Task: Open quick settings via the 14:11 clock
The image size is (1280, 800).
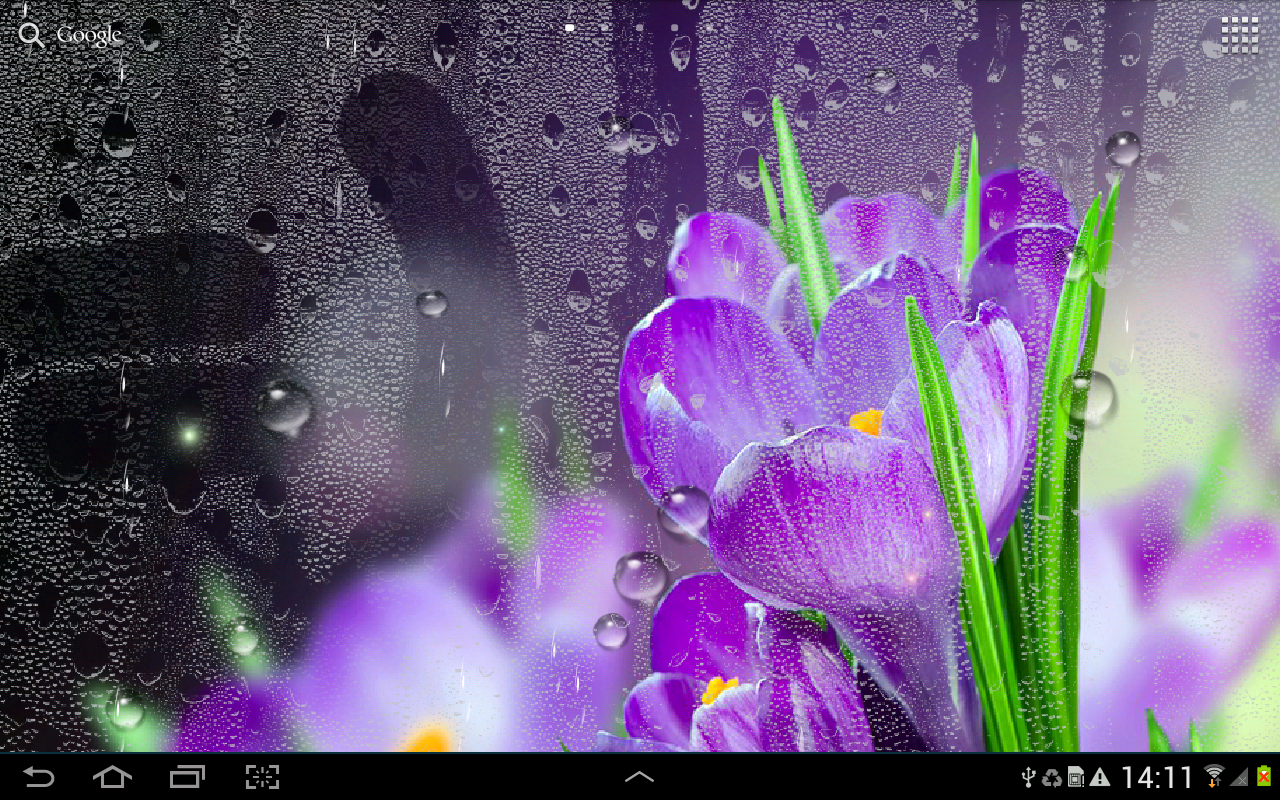Action: [x=1157, y=777]
